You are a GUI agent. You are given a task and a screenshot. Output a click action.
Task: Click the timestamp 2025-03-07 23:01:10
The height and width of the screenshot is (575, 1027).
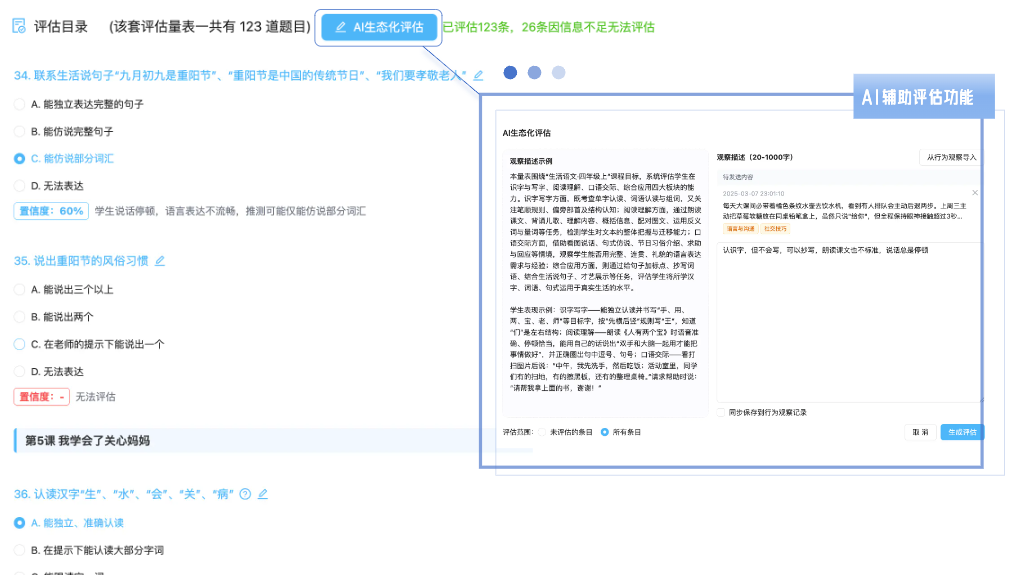[753, 194]
